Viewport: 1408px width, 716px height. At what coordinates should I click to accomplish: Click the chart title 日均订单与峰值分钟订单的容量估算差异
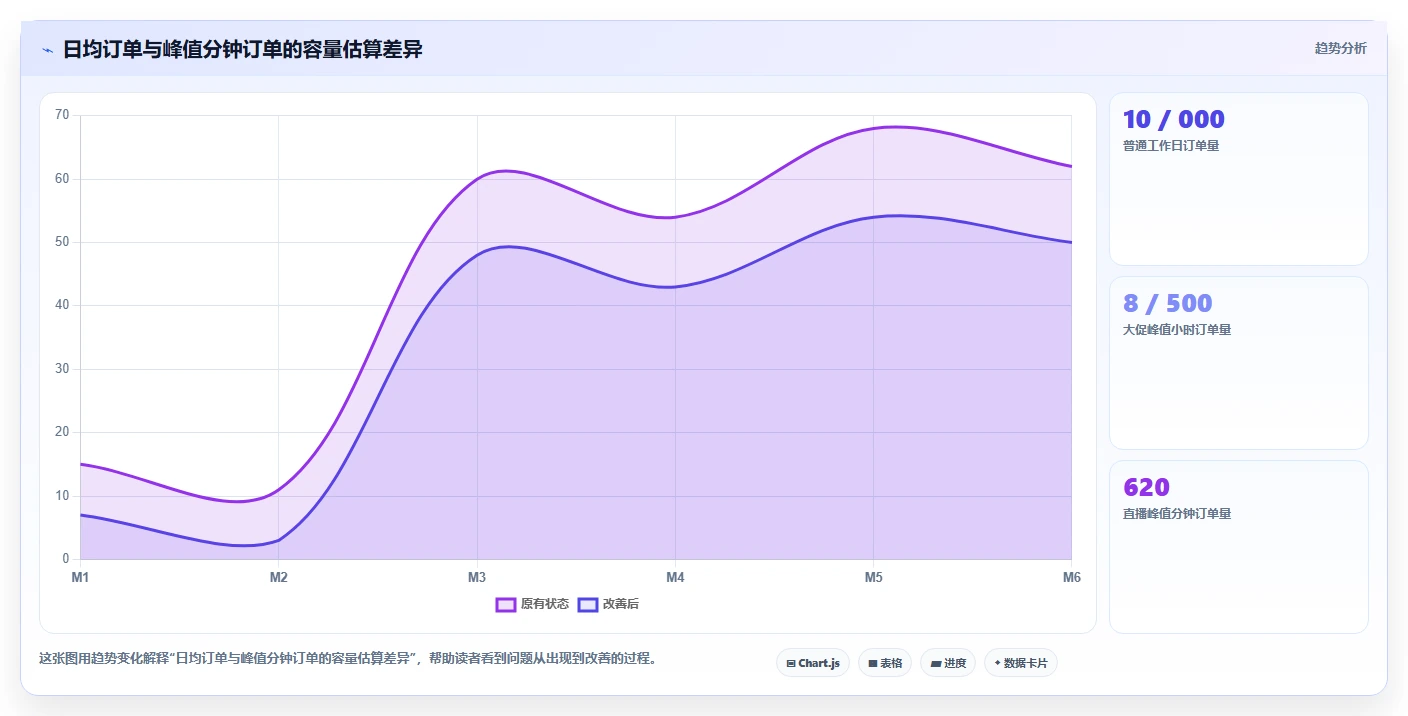(x=243, y=50)
